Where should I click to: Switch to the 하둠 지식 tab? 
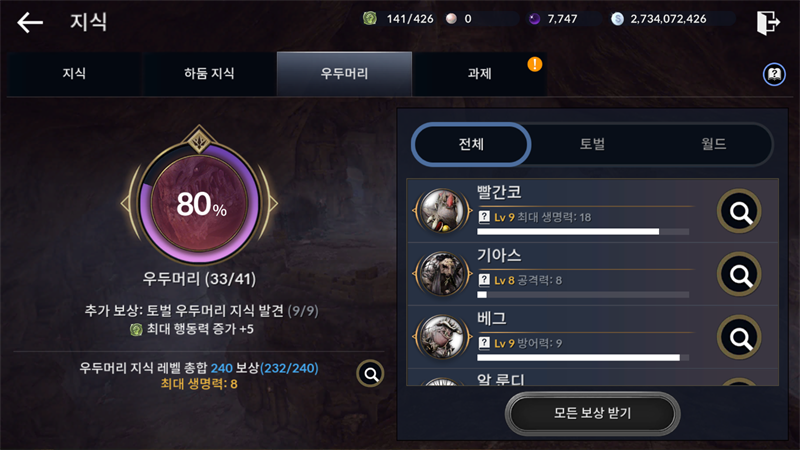209,73
